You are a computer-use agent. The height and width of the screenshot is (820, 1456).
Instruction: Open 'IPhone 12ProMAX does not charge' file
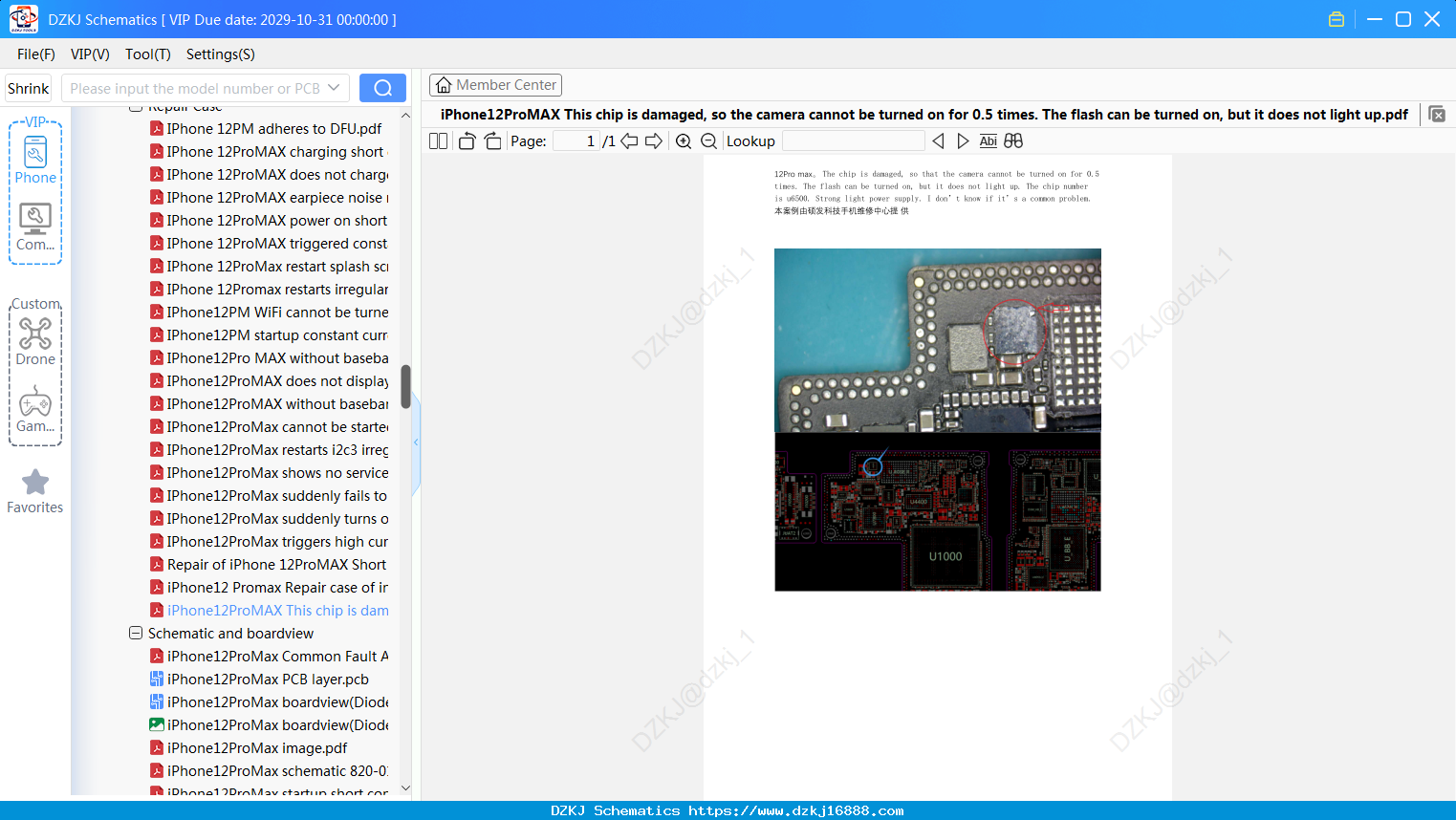269,175
